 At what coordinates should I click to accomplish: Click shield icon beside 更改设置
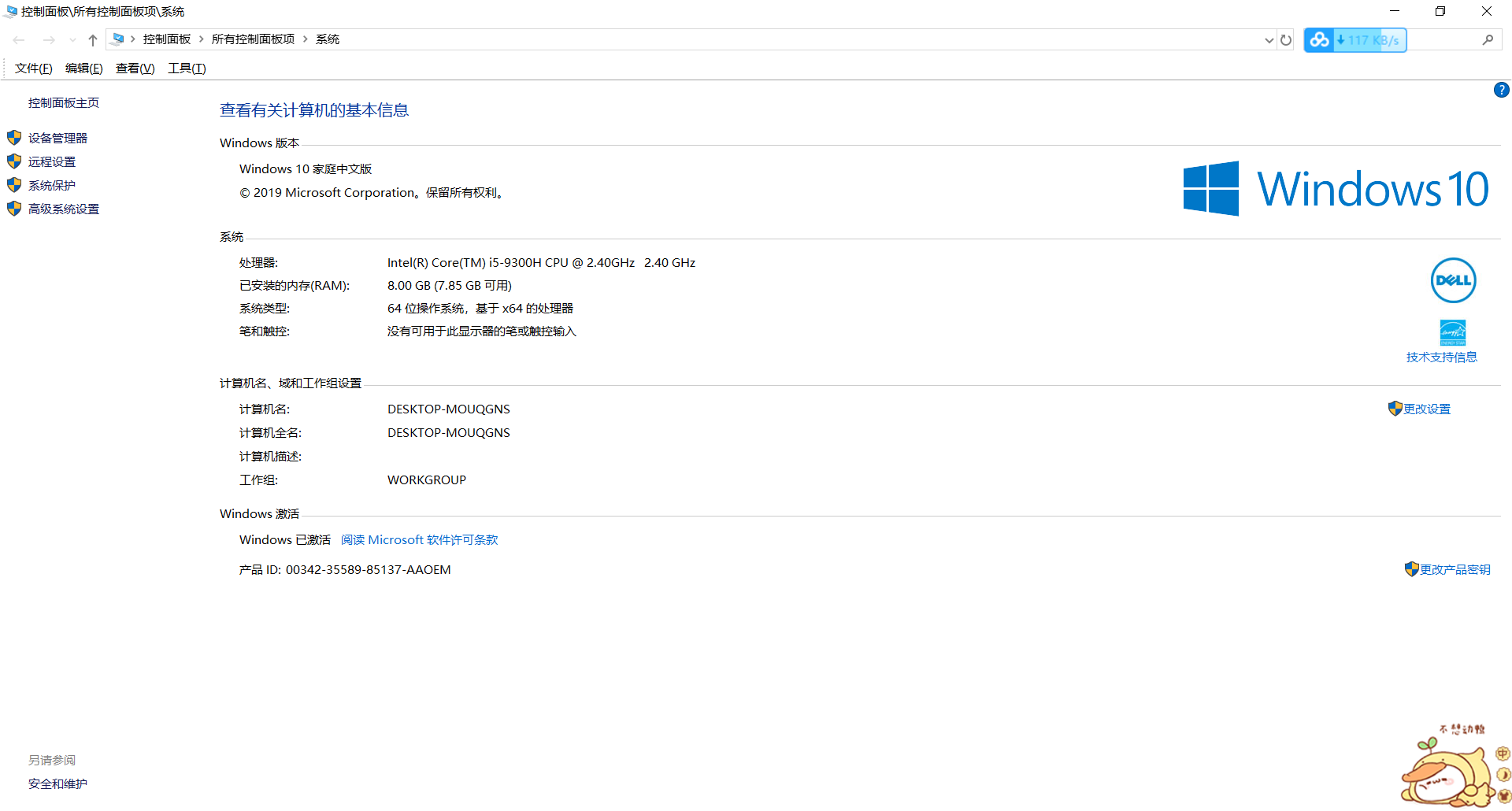pos(1395,409)
